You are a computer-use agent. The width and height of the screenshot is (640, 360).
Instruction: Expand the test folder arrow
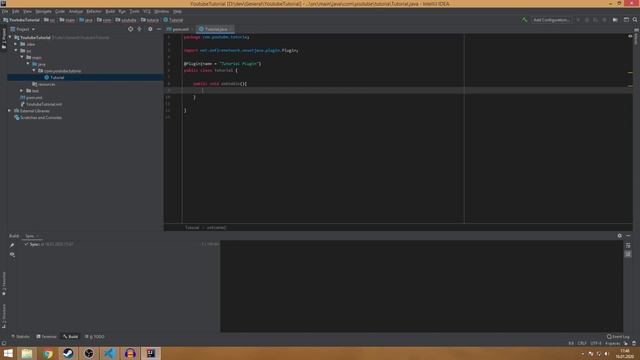point(22,91)
